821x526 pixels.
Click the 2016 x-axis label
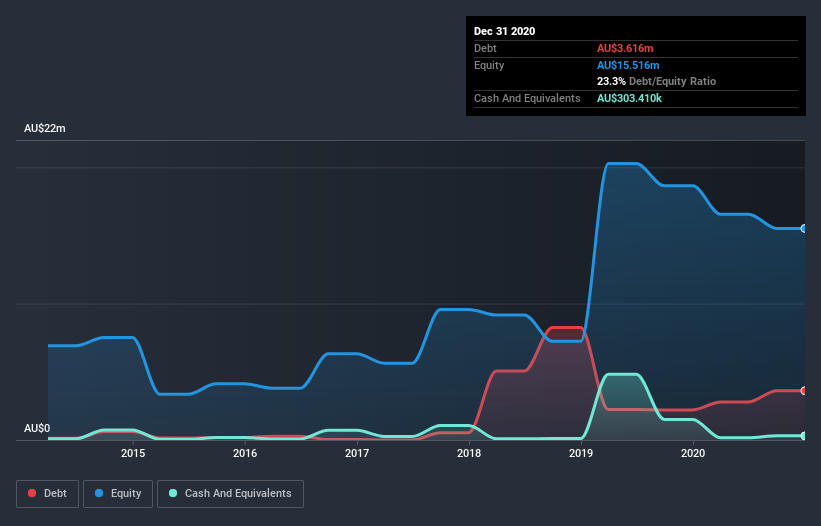click(x=245, y=453)
